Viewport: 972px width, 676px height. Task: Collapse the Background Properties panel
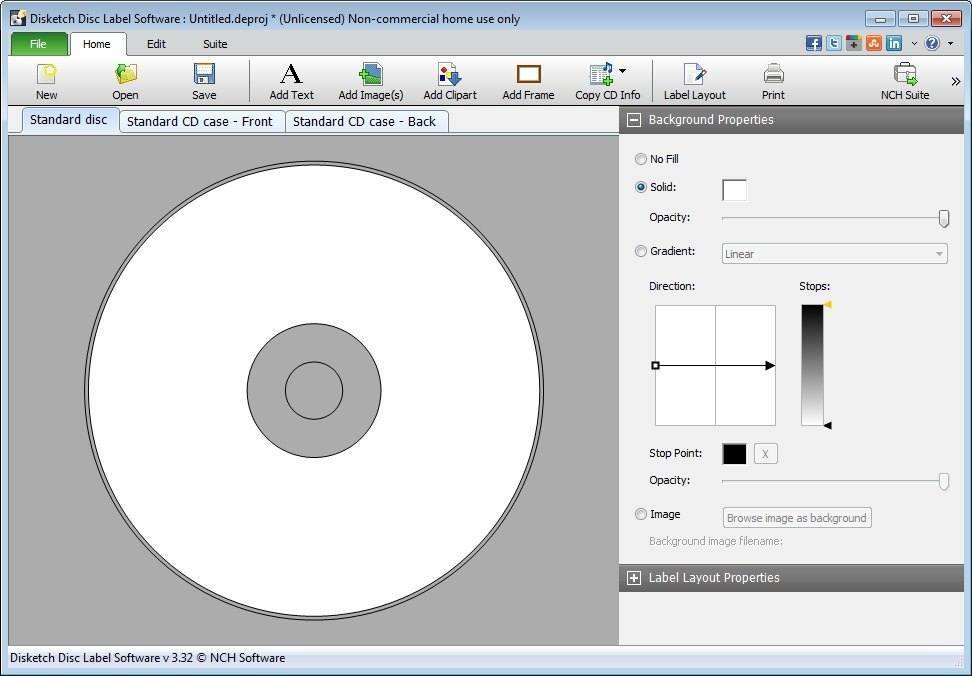(633, 119)
